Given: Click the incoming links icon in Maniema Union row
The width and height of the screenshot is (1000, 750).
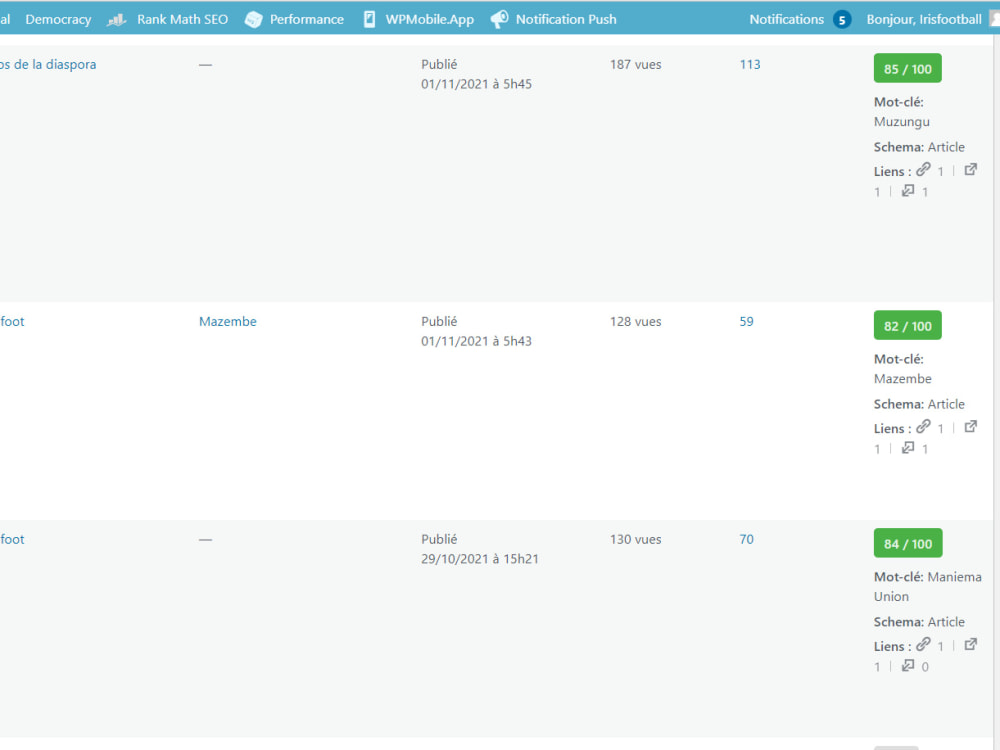Looking at the screenshot, I should tap(908, 665).
